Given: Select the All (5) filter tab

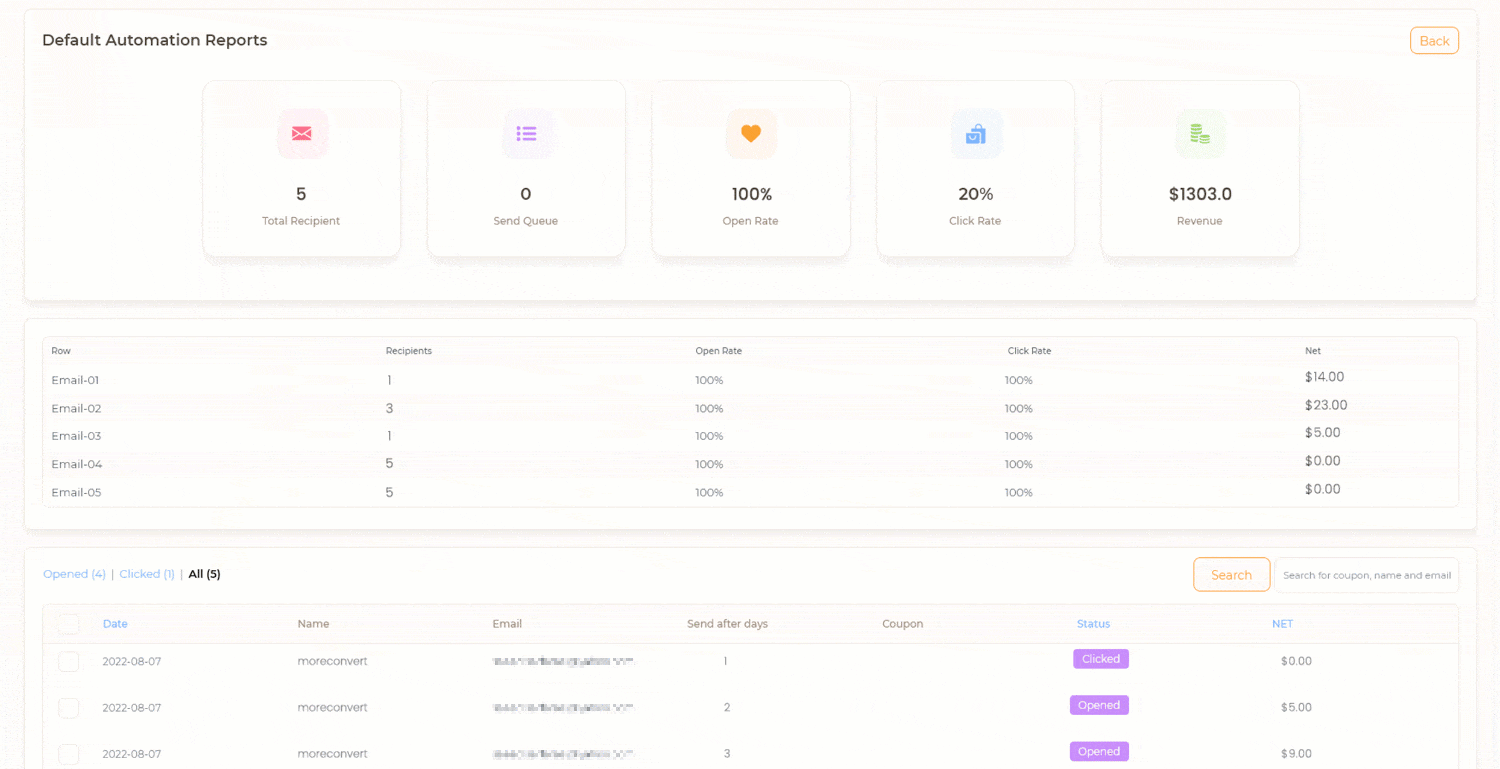Looking at the screenshot, I should [204, 574].
